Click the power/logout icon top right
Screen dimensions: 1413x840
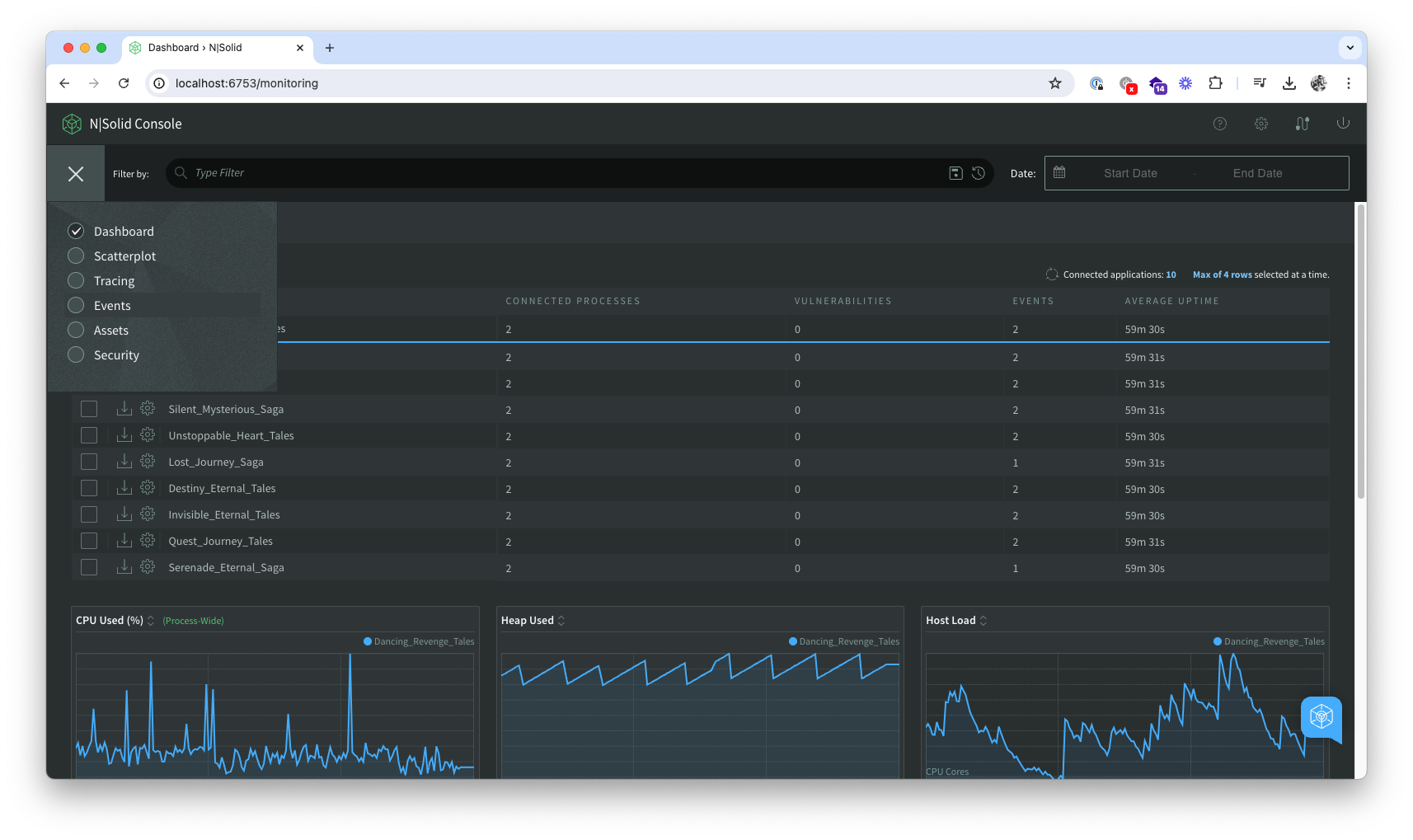(1343, 123)
